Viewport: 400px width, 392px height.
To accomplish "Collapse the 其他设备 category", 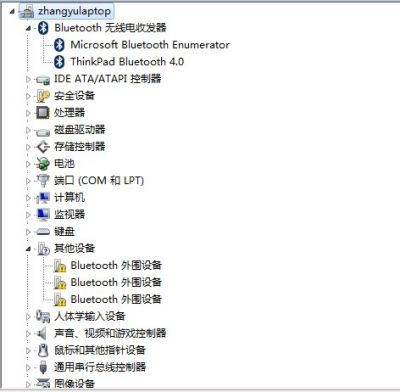I will pos(28,249).
